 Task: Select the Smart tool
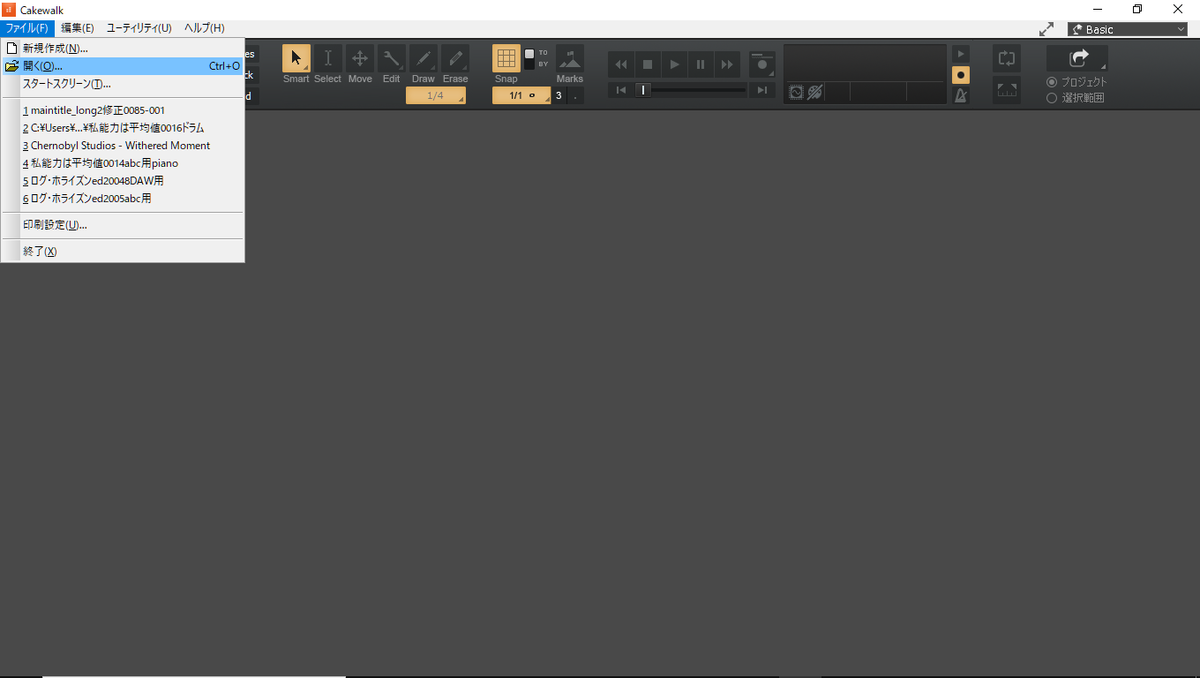[x=296, y=58]
